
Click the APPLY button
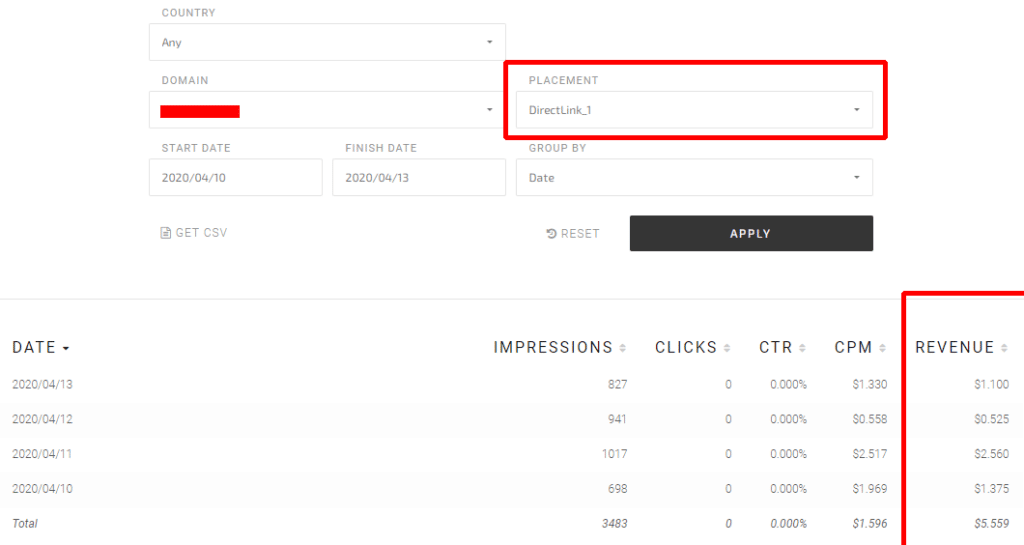(x=751, y=234)
